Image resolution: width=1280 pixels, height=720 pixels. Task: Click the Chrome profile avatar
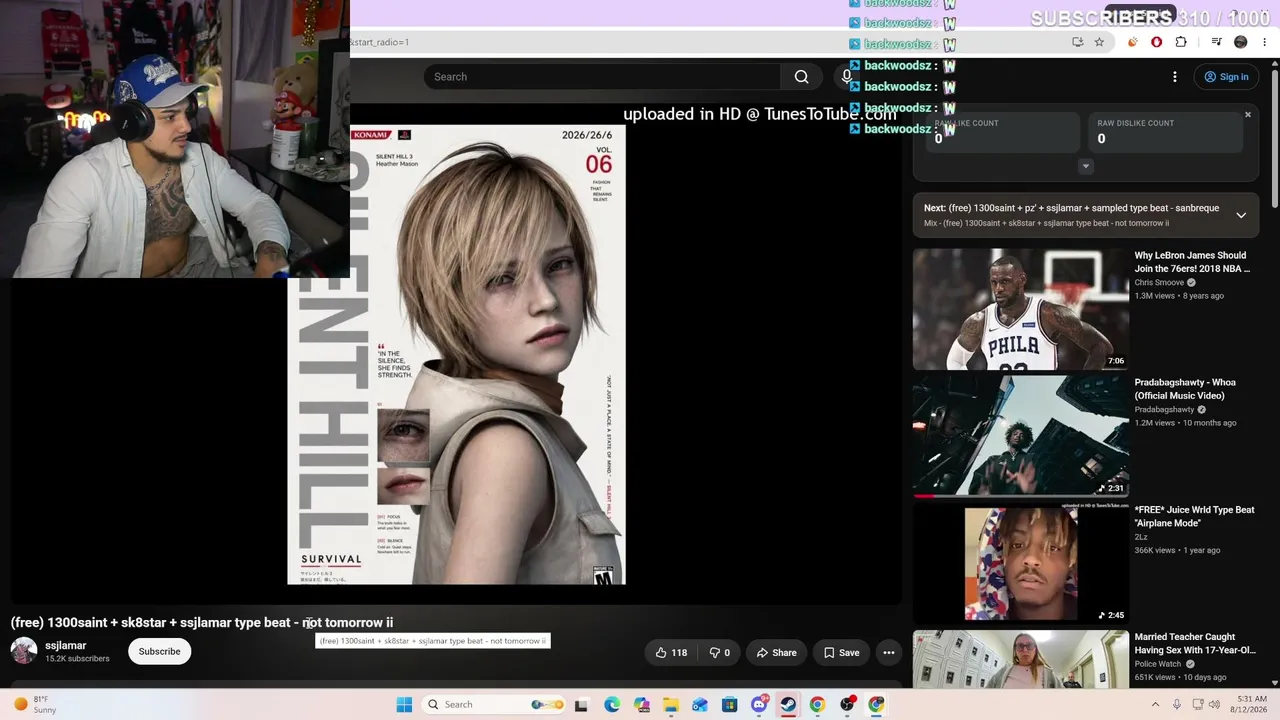tap(1241, 42)
